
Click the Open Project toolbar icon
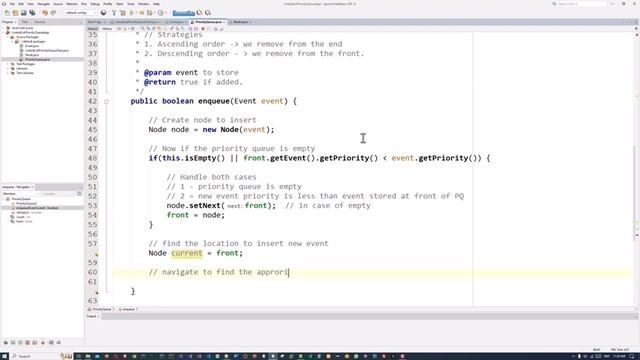tap(24, 13)
